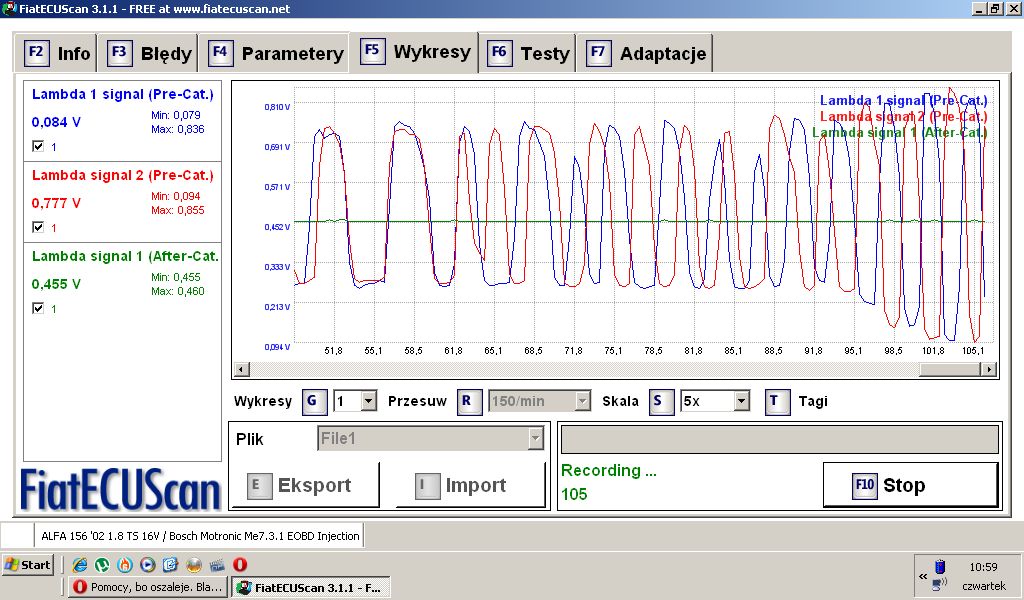
Task: Launch Windows Media Player from quick launch
Action: [x=147, y=565]
